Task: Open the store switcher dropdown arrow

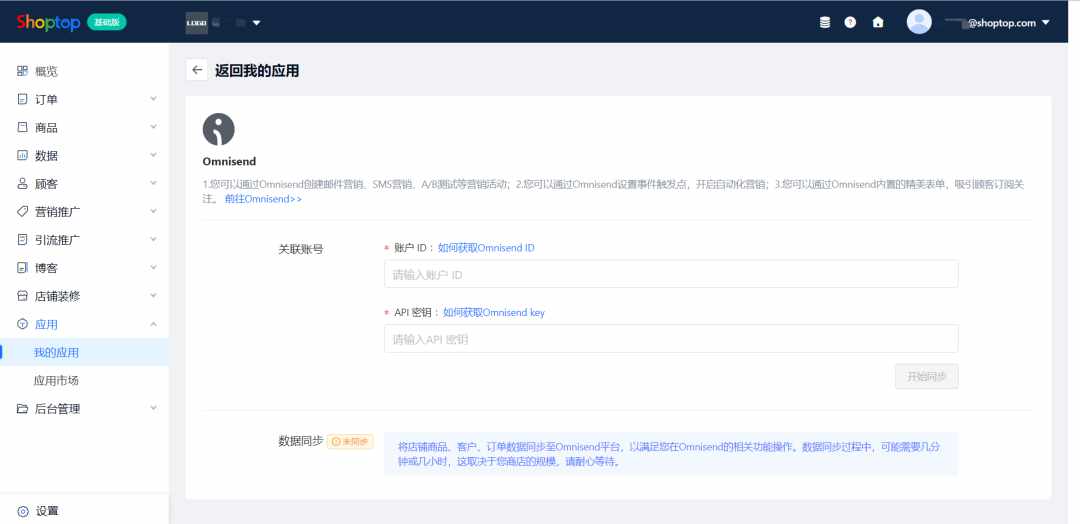Action: pos(256,23)
